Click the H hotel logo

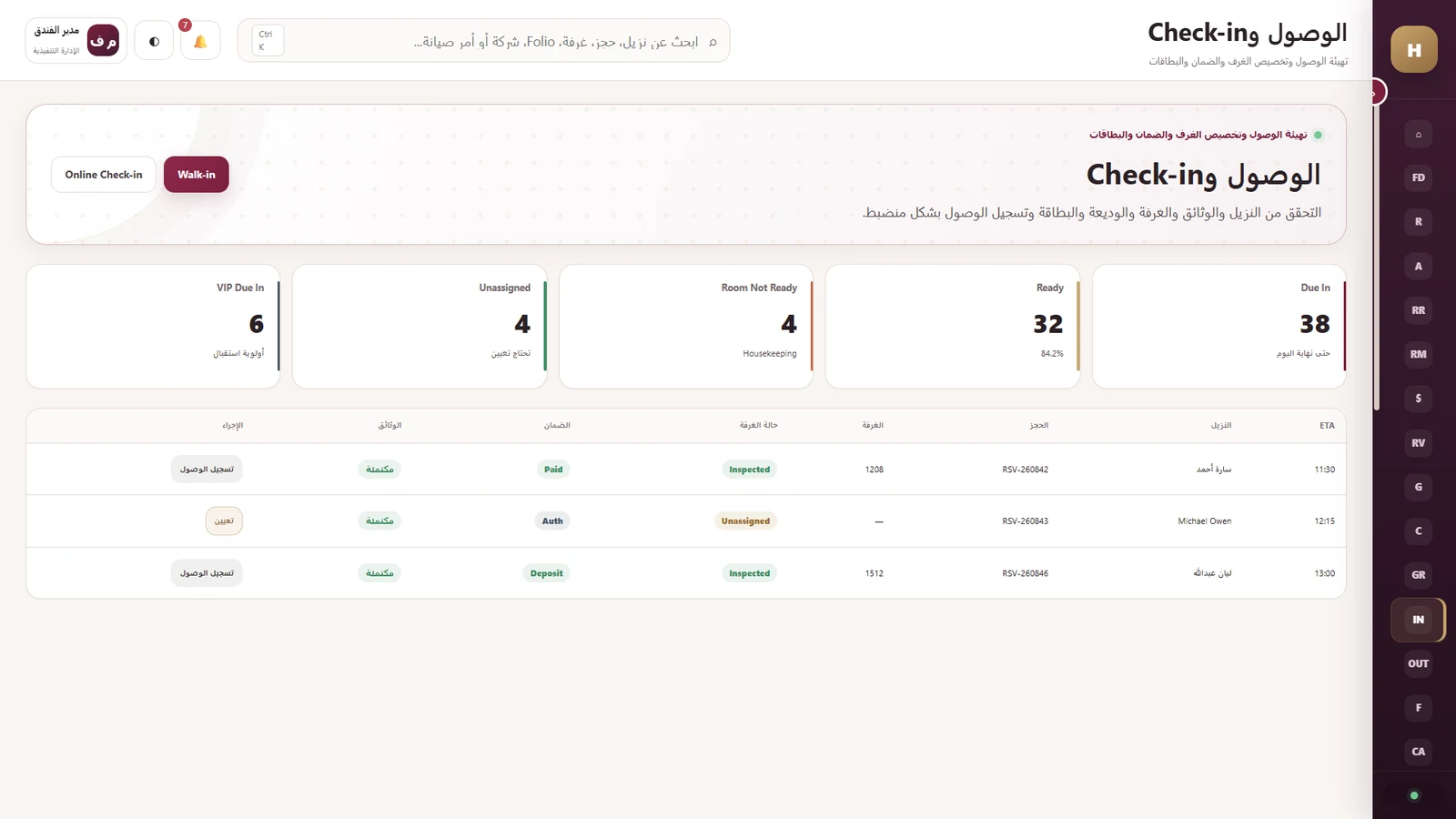(1414, 49)
